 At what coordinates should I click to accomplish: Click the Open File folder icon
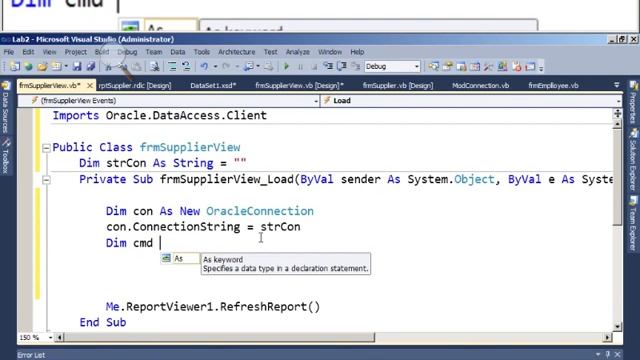pyautogui.click(x=42, y=66)
